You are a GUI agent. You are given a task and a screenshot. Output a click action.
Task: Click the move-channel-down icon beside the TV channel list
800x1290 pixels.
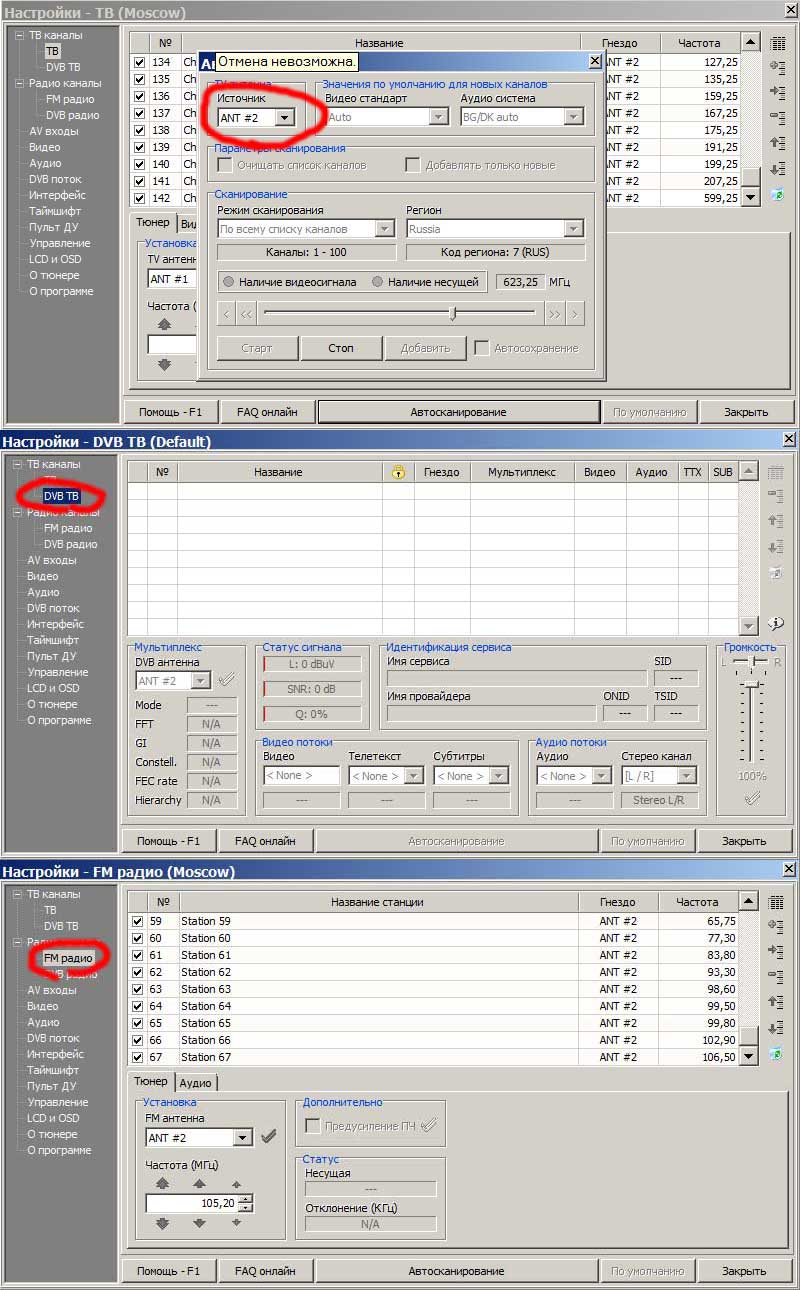(777, 167)
